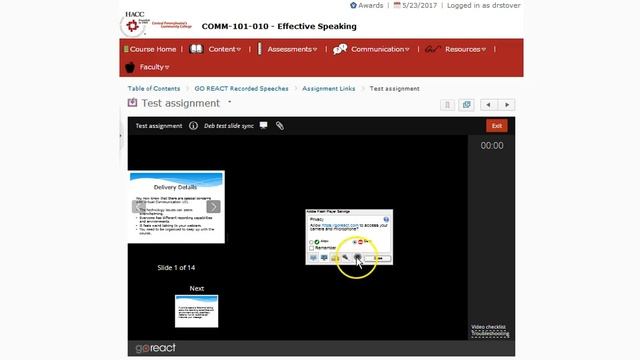Viewport: 640px width, 360px height.
Task: Click the Faculty apple icon
Action: click(x=130, y=67)
